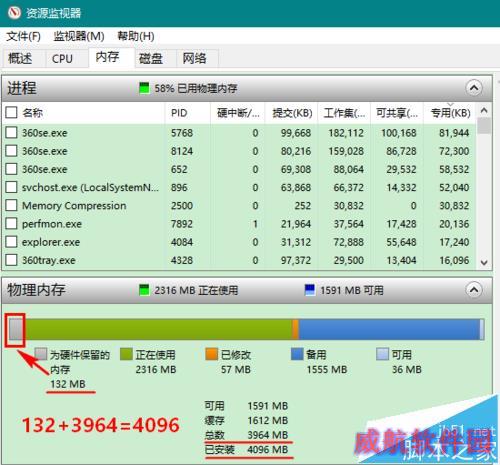The image size is (500, 465).
Task: Click the orange 已修改 legend swatch
Action: click(212, 354)
